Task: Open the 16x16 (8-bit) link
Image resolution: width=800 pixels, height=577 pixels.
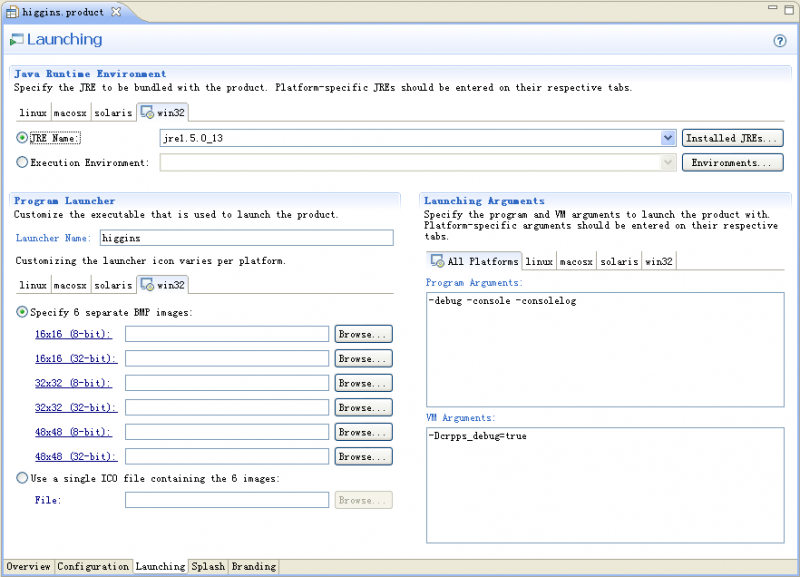Action: click(x=73, y=334)
